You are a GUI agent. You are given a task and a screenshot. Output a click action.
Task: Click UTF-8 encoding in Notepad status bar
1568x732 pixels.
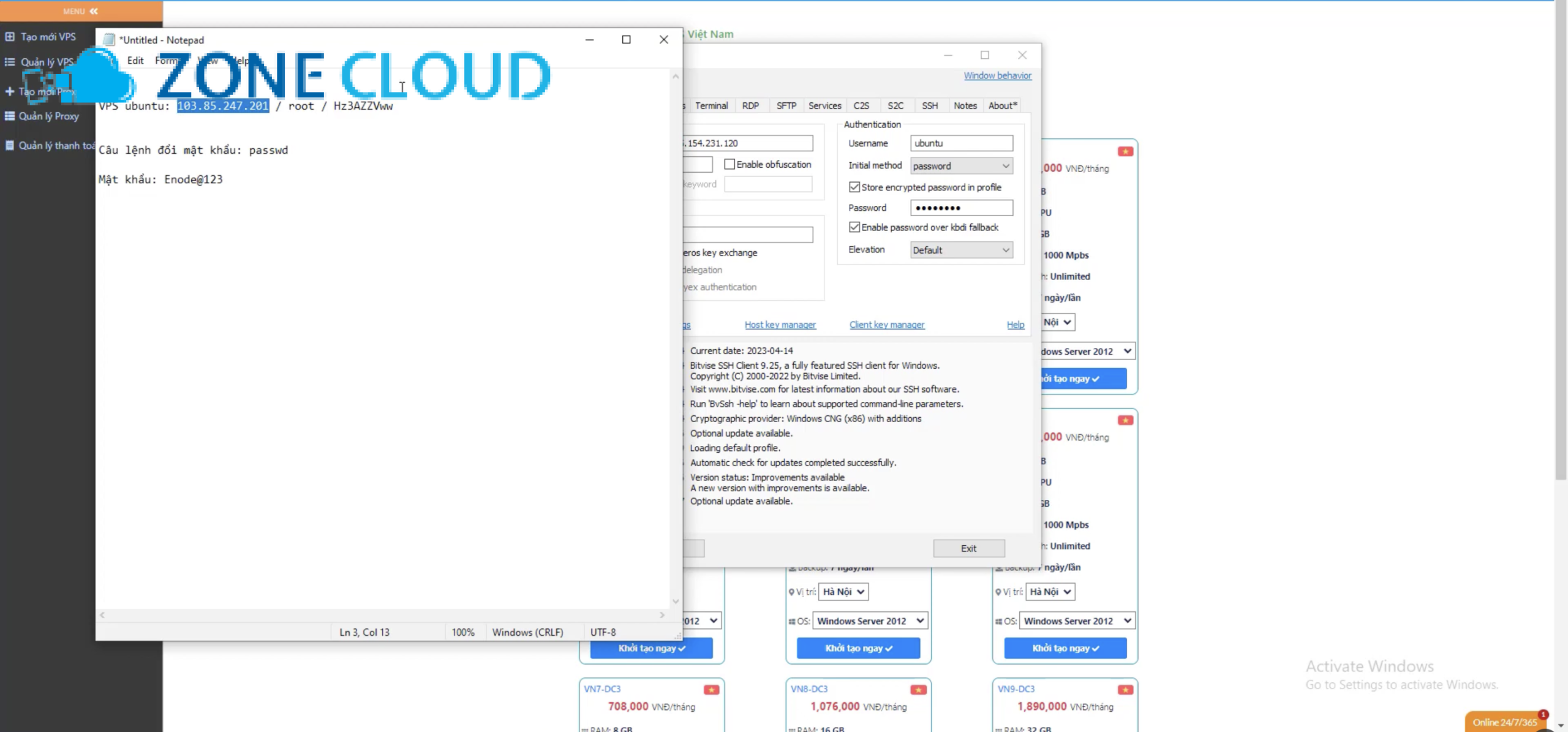pyautogui.click(x=603, y=632)
